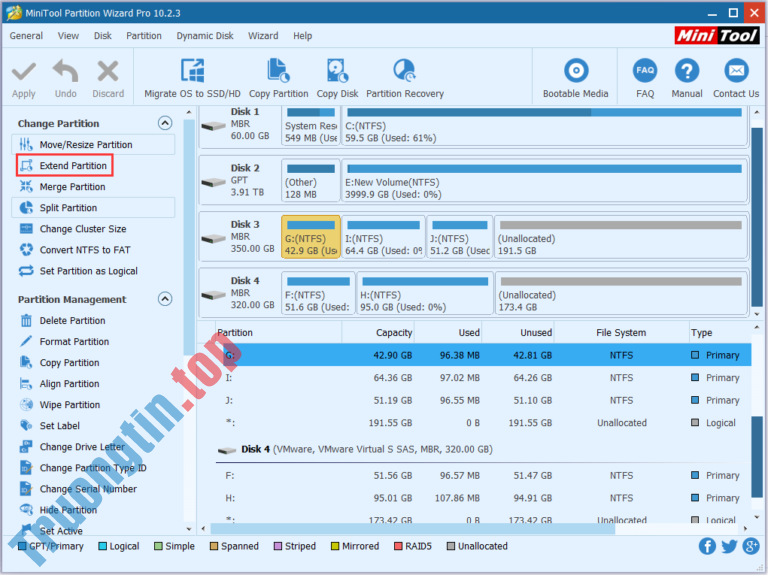Select G:(NTFS) block on Disk 3
Viewport: 768px width, 575px height.
coord(311,237)
